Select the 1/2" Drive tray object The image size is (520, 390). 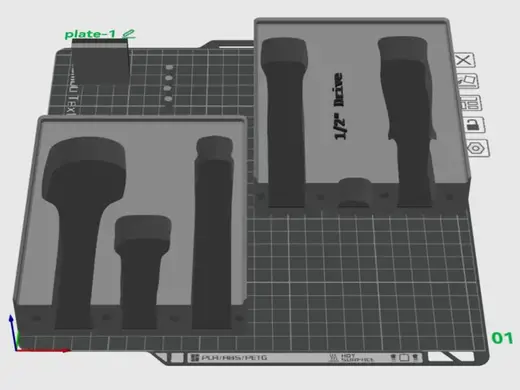pyautogui.click(x=362, y=112)
